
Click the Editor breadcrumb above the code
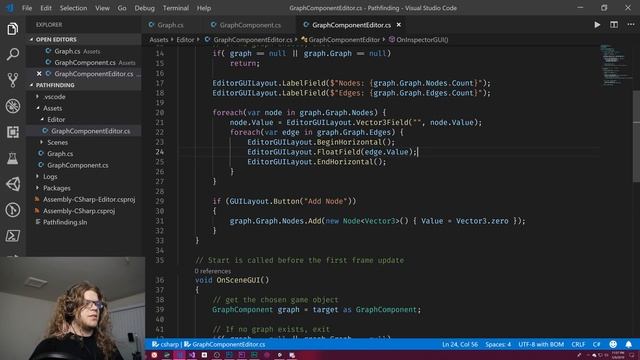pyautogui.click(x=185, y=40)
